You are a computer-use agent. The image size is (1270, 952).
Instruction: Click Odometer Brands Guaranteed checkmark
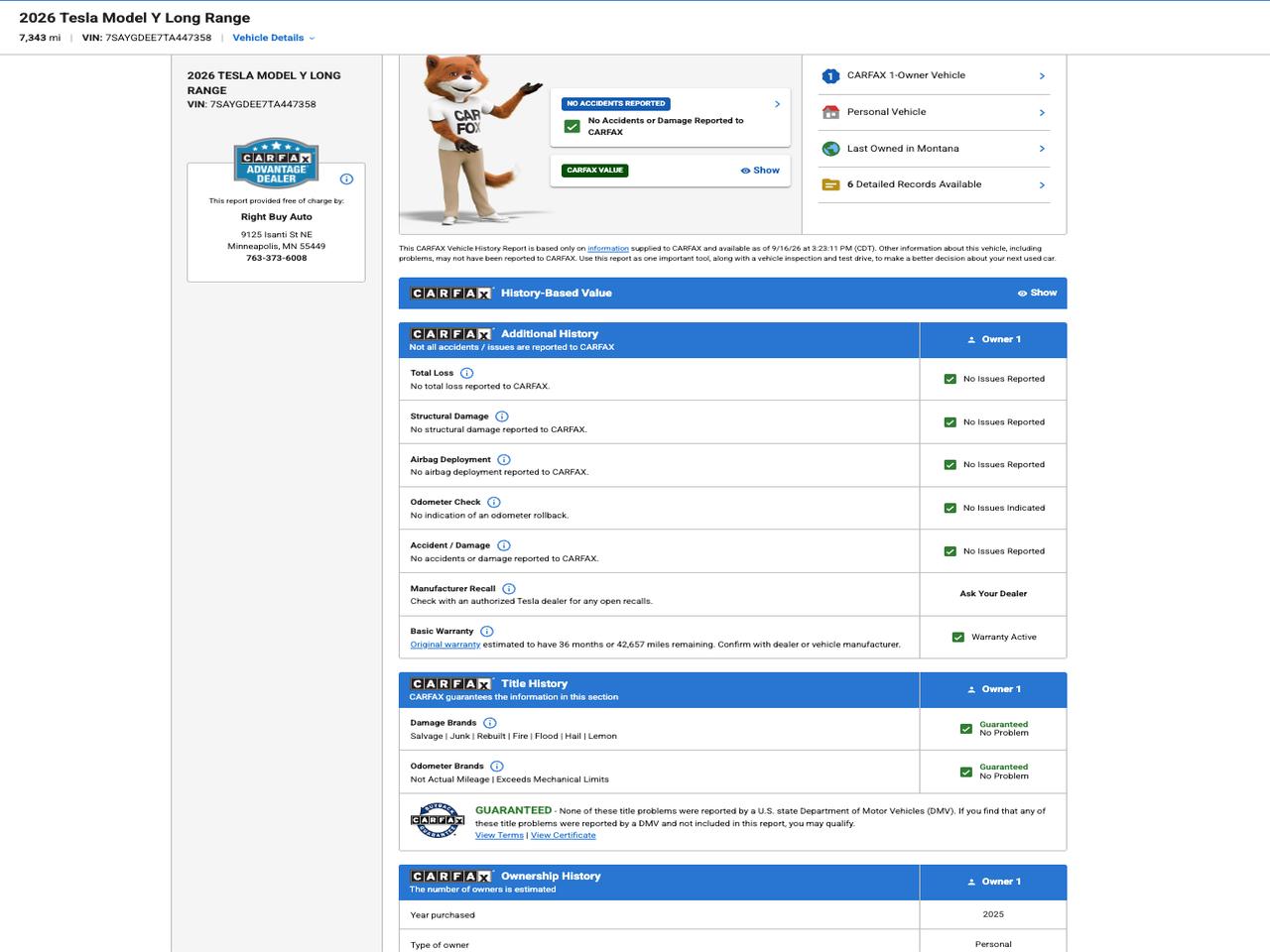click(x=966, y=772)
